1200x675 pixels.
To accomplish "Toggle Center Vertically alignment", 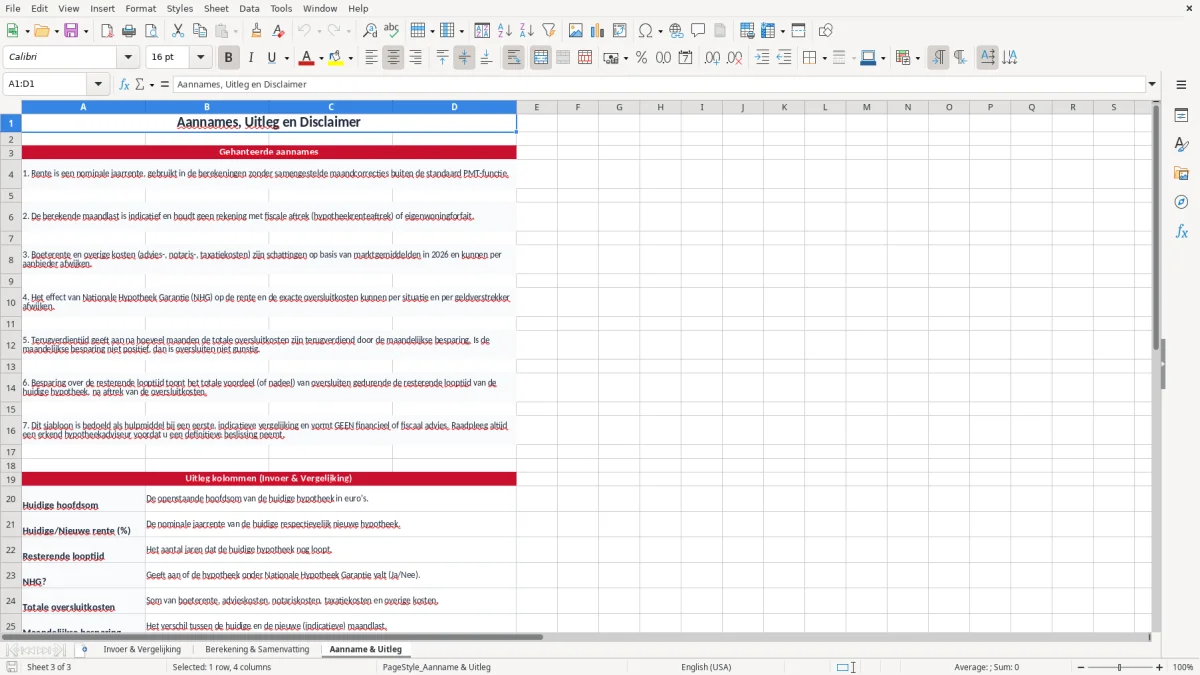I will pos(464,58).
